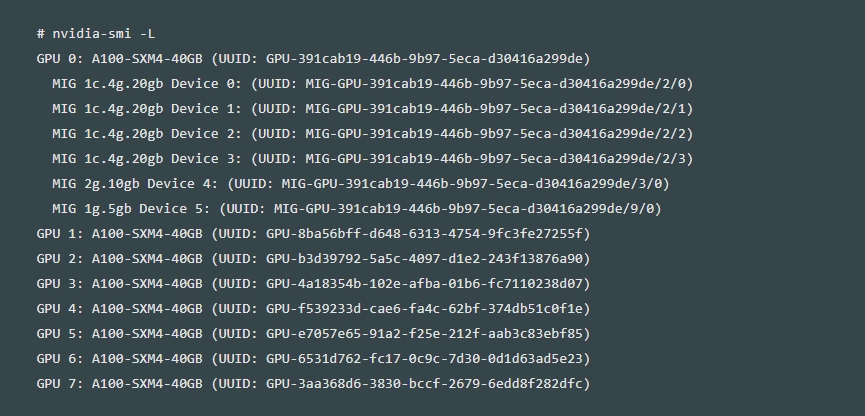Select the GPU 2 line
865x416 pixels.
click(313, 259)
